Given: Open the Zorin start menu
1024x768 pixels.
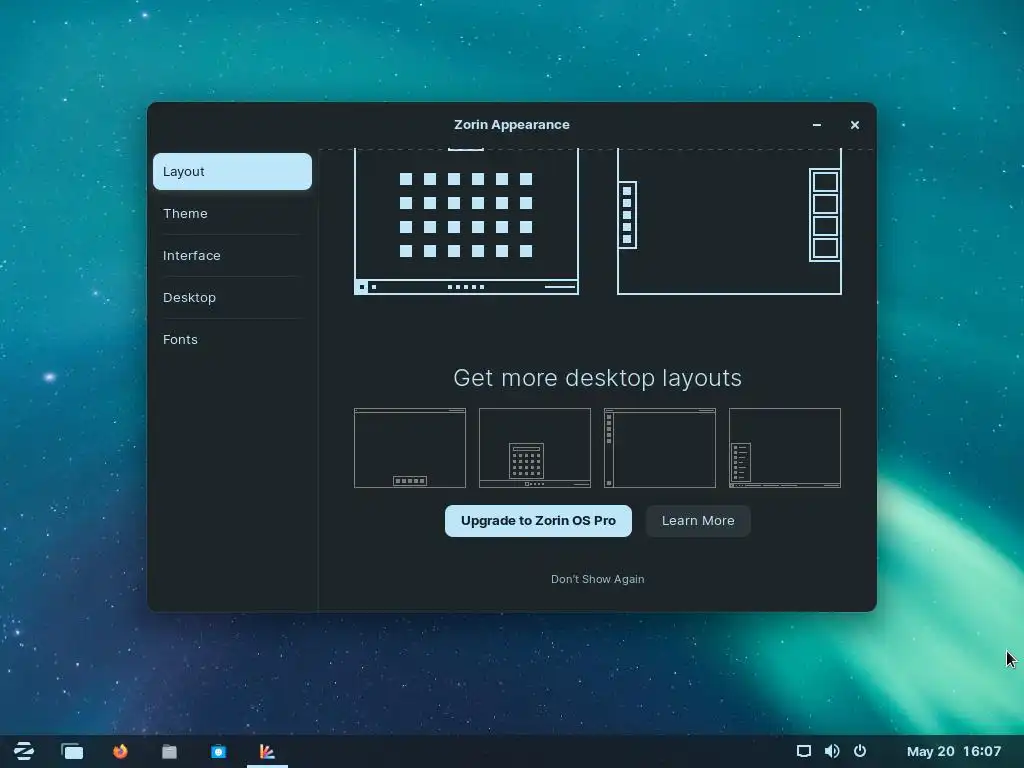Looking at the screenshot, I should pyautogui.click(x=24, y=751).
